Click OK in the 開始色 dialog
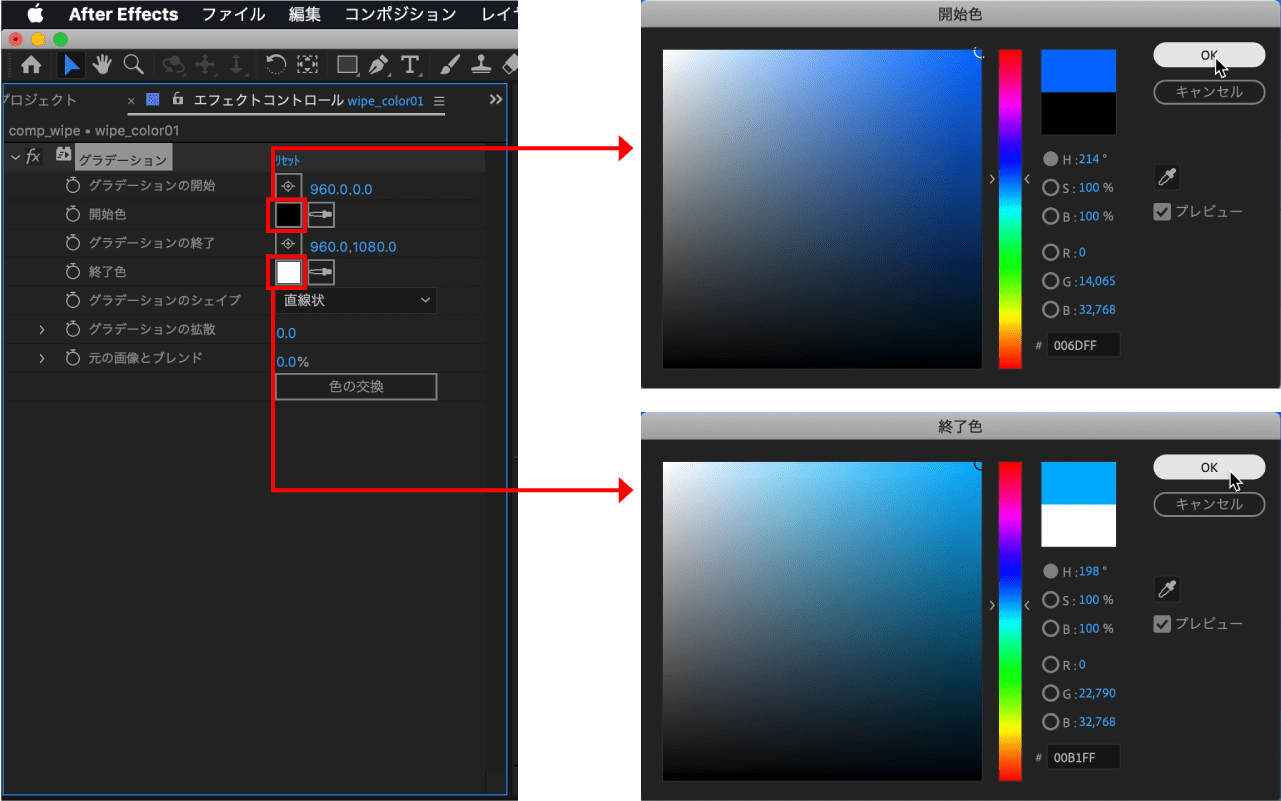 pos(1208,55)
